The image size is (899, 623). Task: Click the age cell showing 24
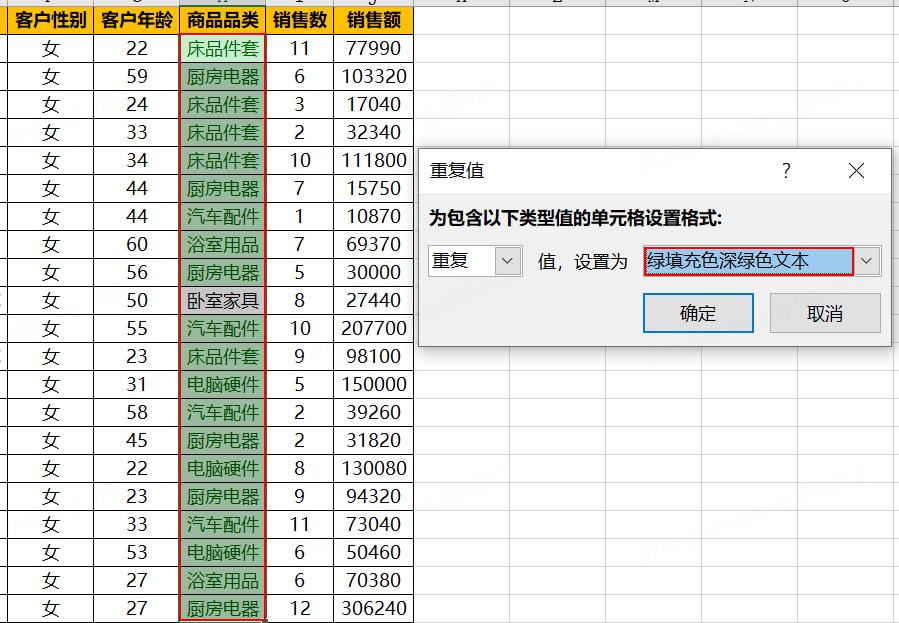pyautogui.click(x=136, y=104)
